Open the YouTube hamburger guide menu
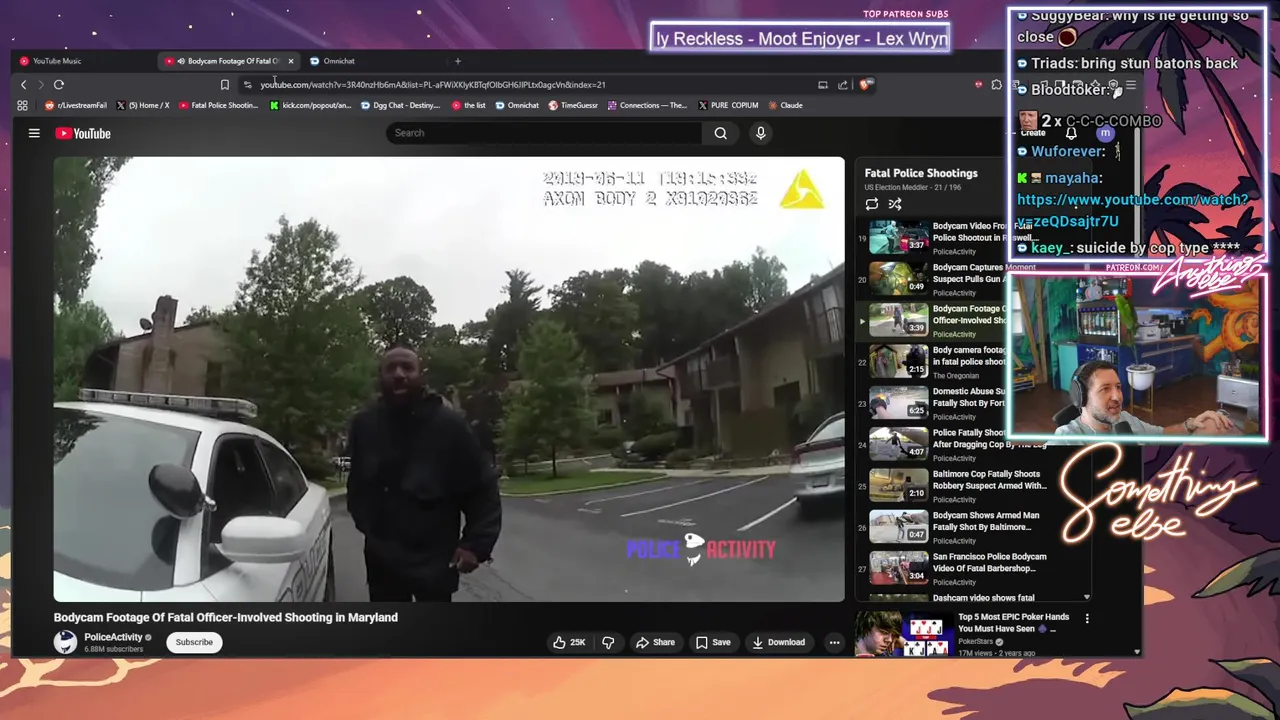 point(34,133)
